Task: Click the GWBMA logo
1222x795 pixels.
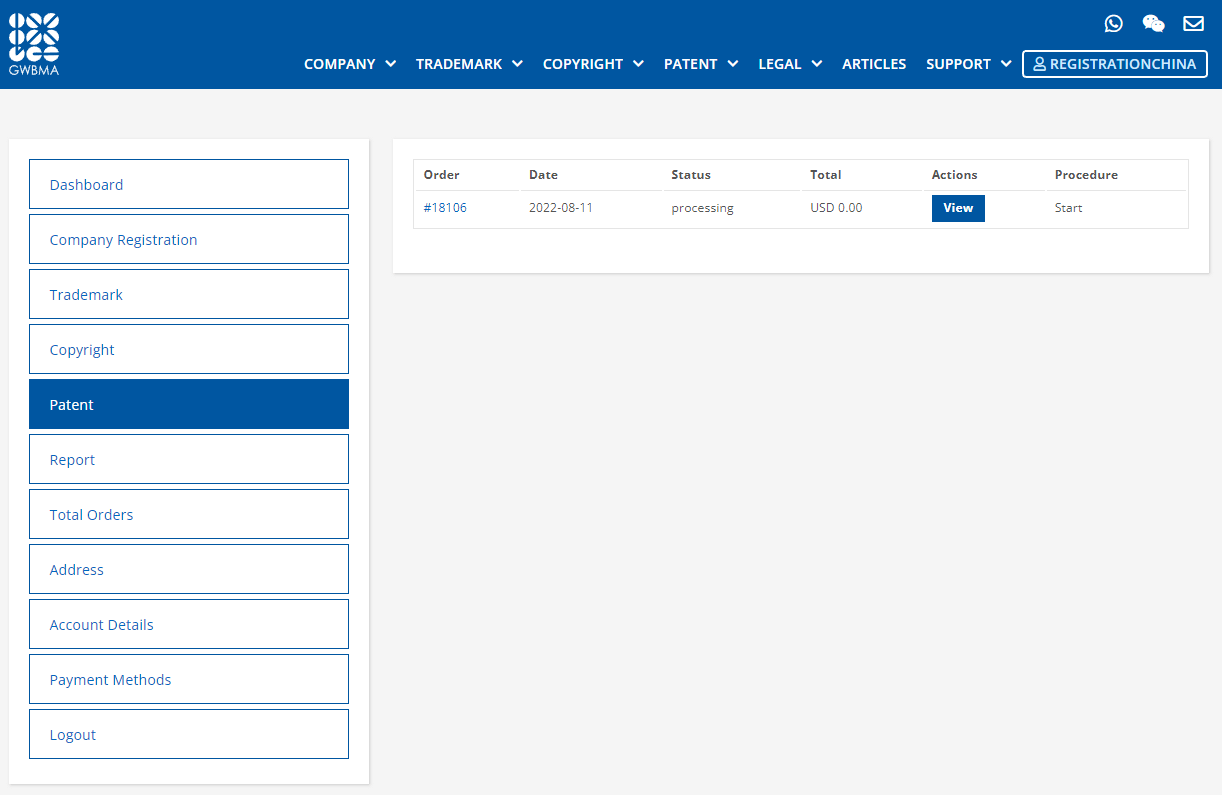Action: point(34,45)
